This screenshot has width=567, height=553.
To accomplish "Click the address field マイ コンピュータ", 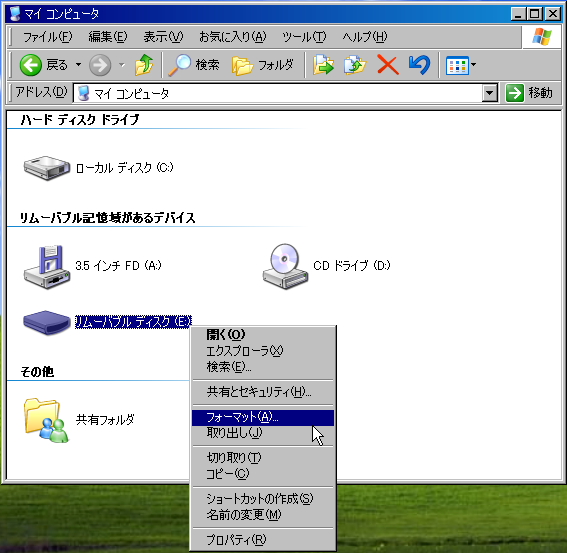I will (278, 93).
